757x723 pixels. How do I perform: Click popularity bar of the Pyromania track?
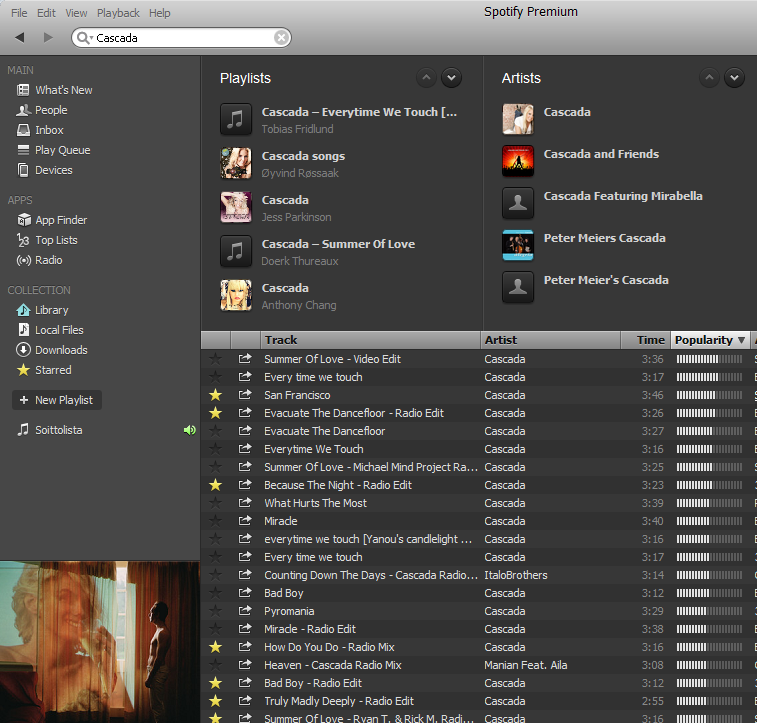tap(709, 611)
